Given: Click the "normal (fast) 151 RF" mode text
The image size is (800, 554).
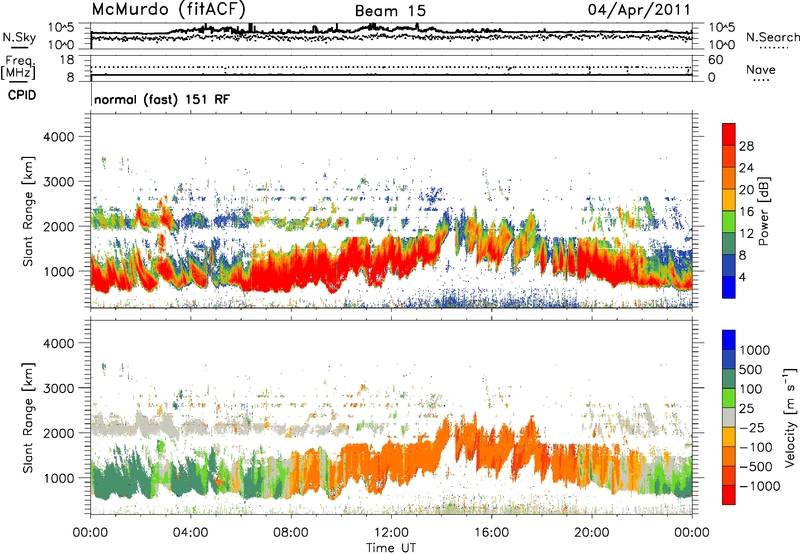Looking at the screenshot, I should point(162,99).
